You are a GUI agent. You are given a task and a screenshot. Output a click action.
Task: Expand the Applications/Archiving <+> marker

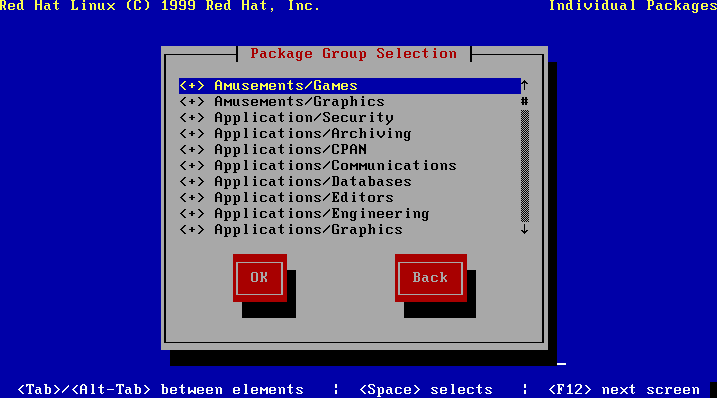(192, 134)
